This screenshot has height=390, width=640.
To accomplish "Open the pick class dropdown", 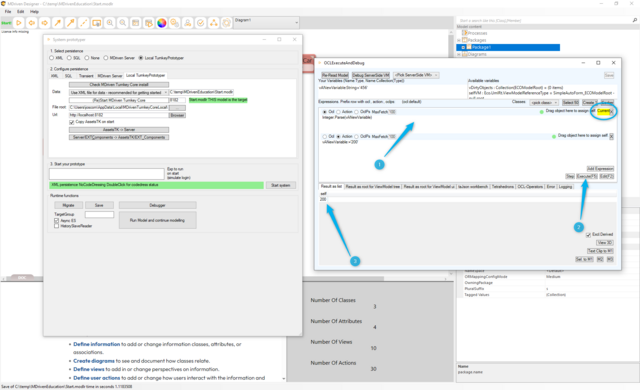I will tap(544, 102).
